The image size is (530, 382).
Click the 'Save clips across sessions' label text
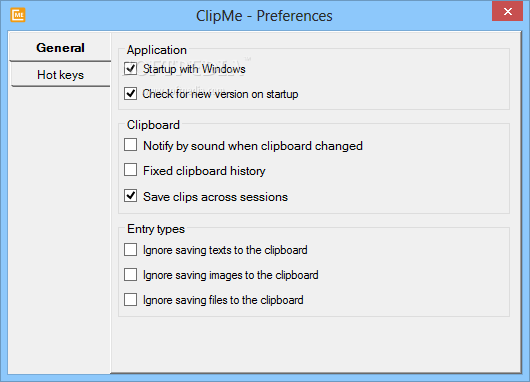pyautogui.click(x=215, y=197)
